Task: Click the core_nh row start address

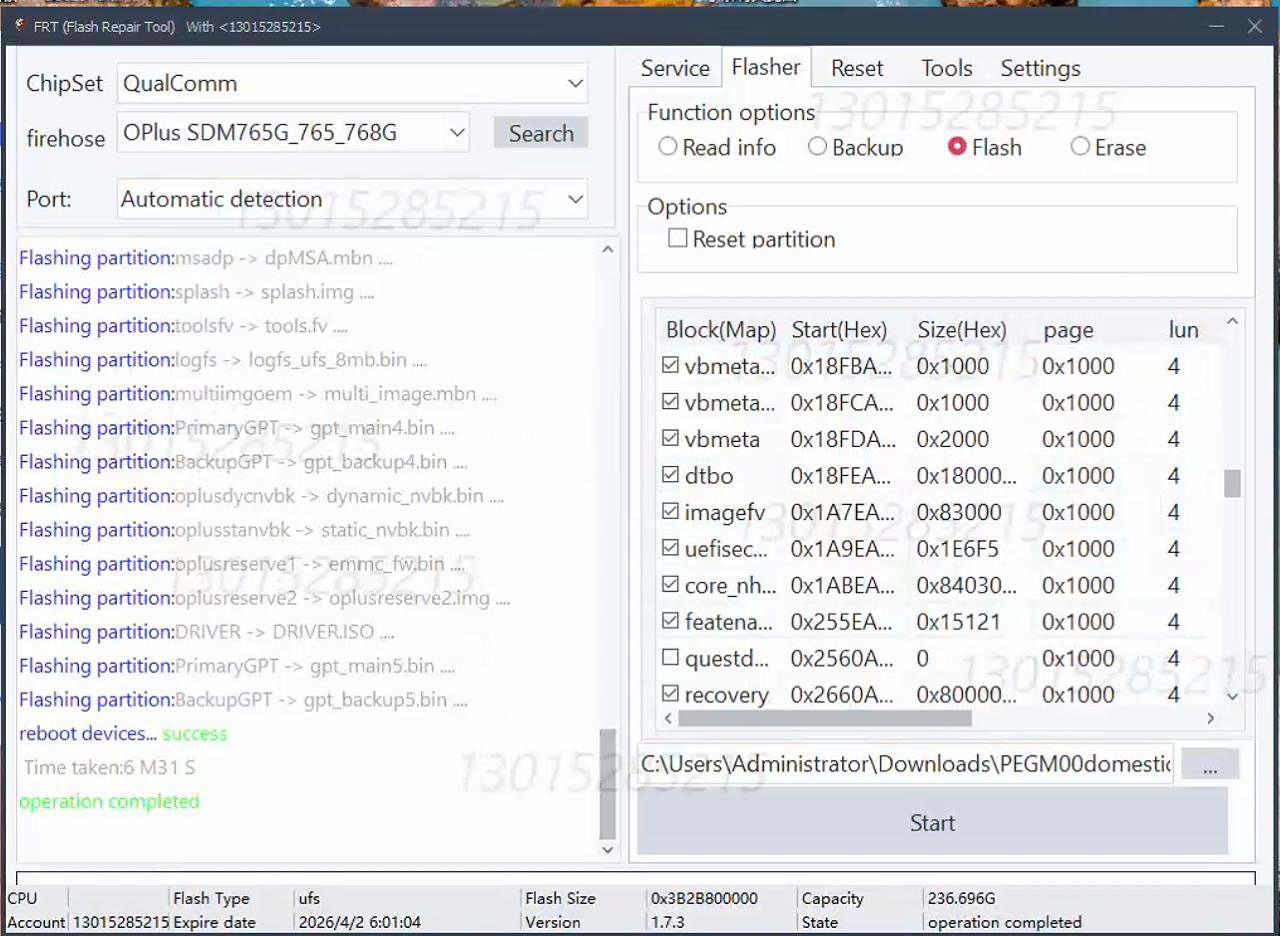Action: click(x=842, y=585)
